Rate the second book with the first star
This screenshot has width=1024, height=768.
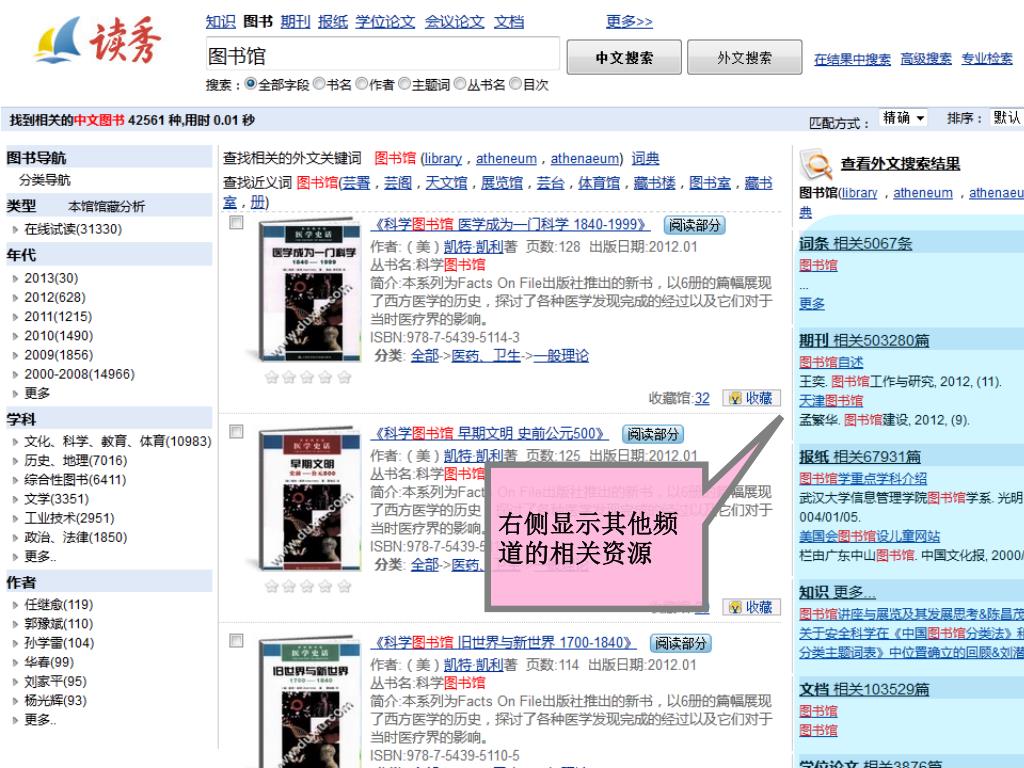click(x=272, y=586)
